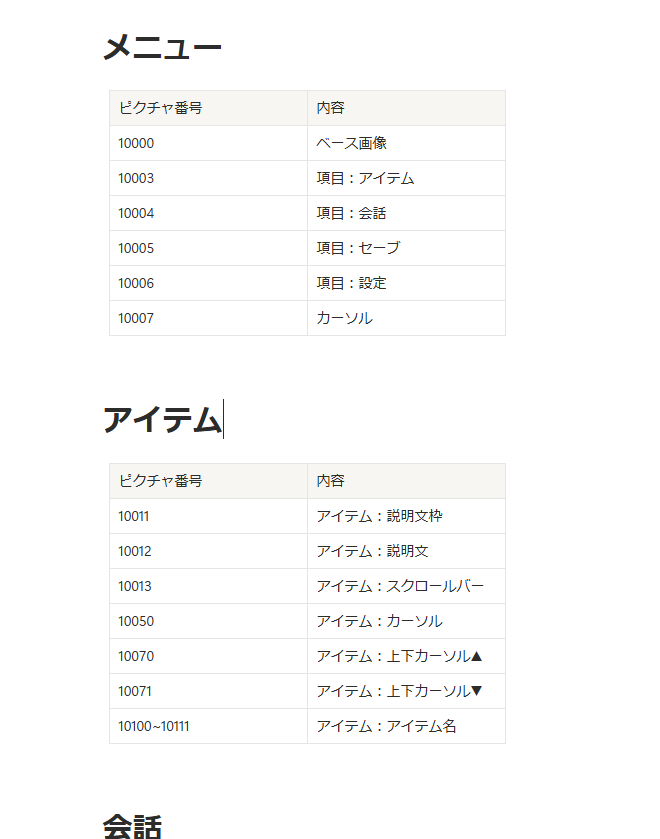Screen dimensions: 660x839
Task: Click the アイテム heading text
Action: point(162,420)
